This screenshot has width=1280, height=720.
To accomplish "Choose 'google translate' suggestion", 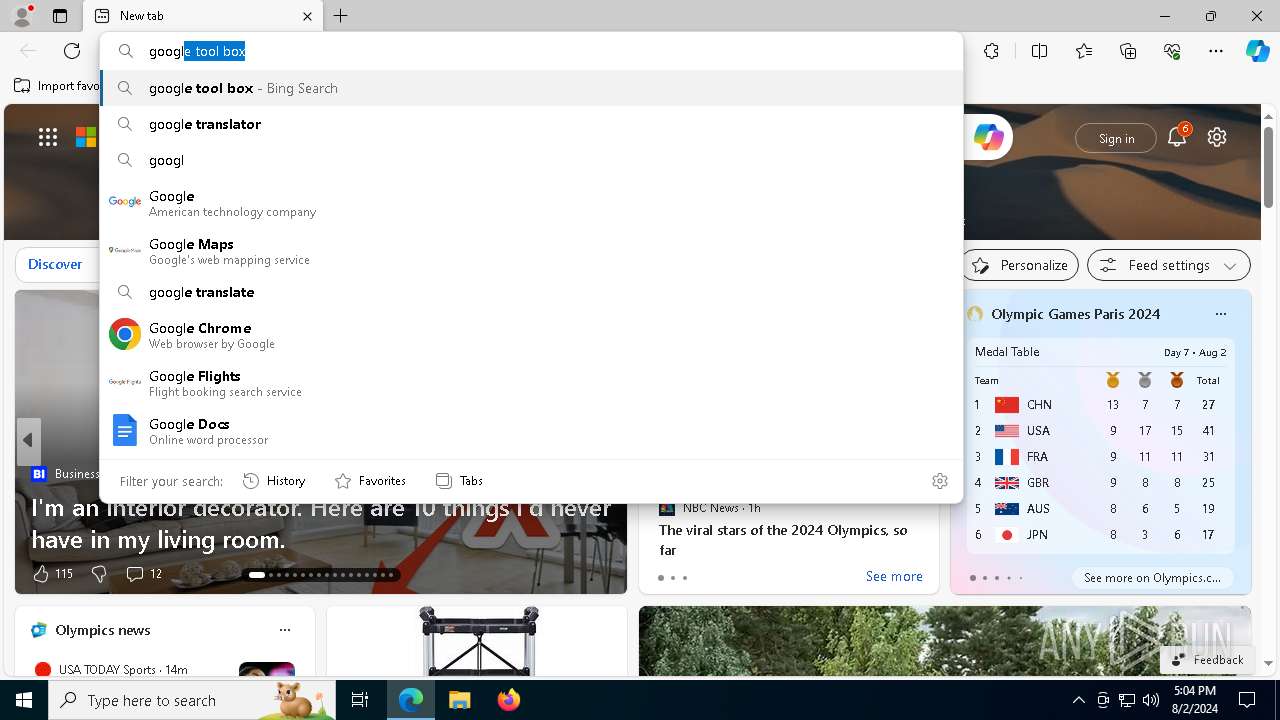I will click(532, 292).
